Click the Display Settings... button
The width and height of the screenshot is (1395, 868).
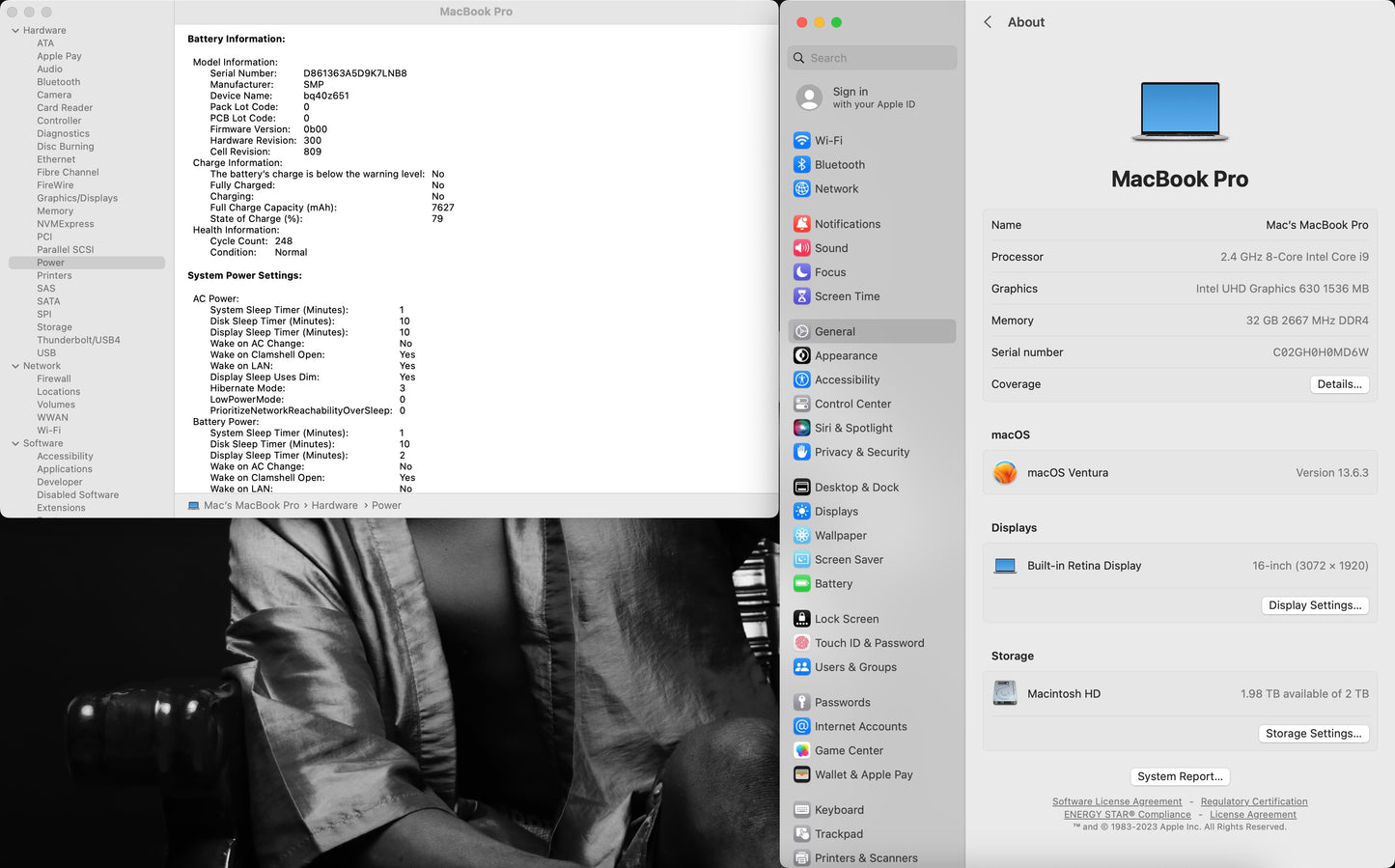click(1315, 605)
